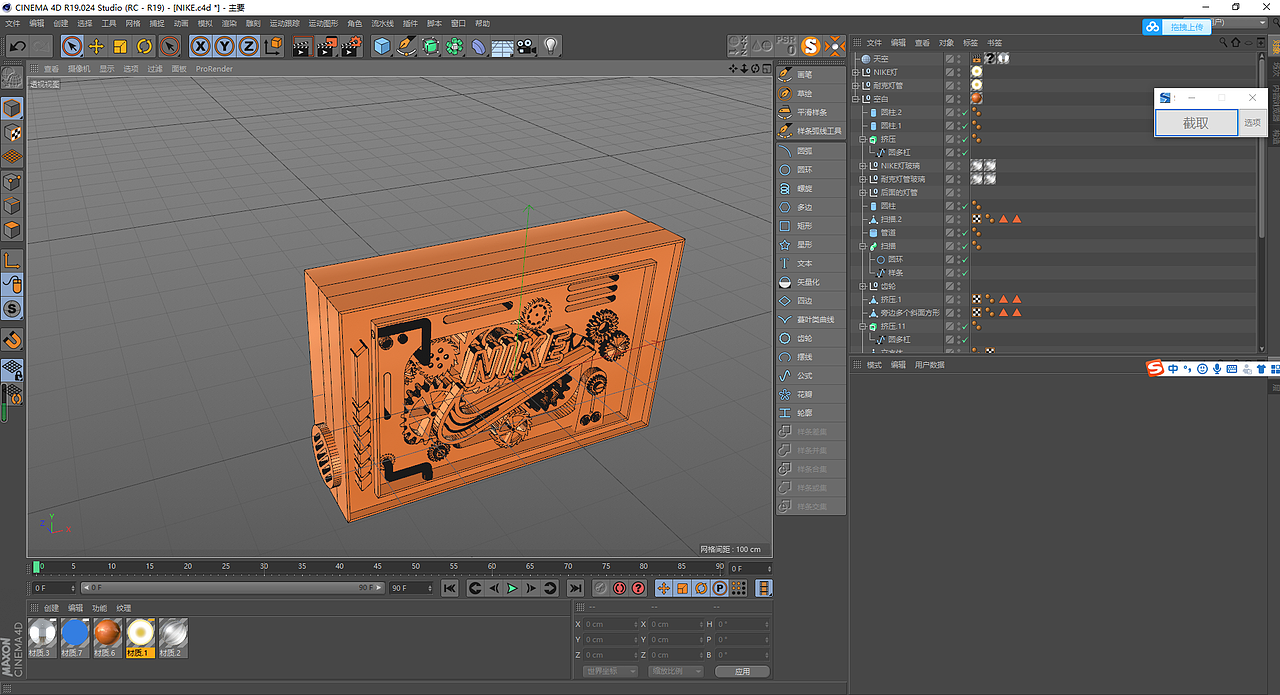The width and height of the screenshot is (1280, 695).
Task: Select 螺旋 helix spline
Action: click(x=810, y=188)
